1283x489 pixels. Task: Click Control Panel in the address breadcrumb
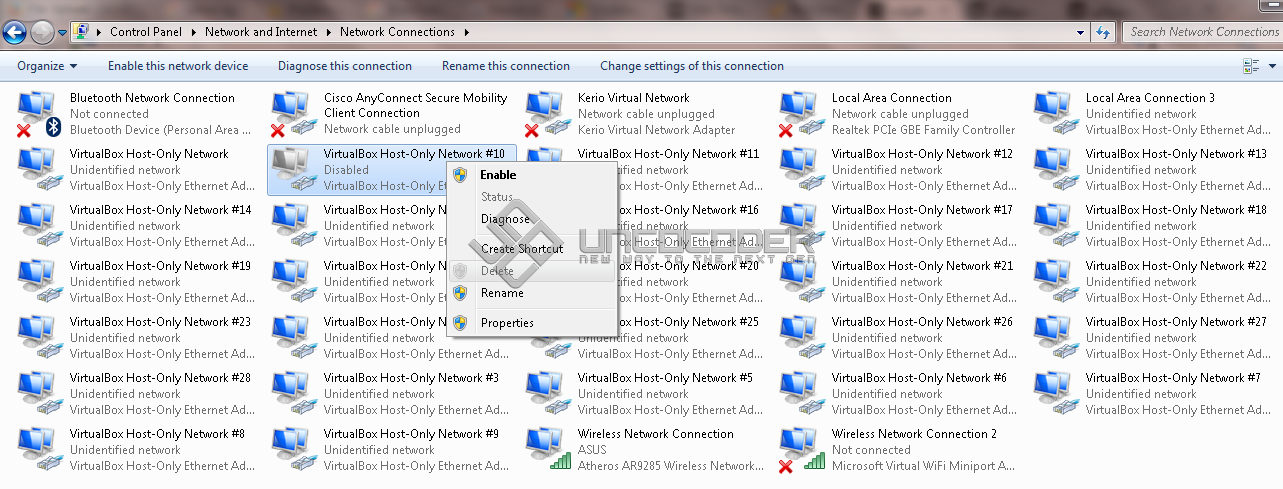(146, 32)
